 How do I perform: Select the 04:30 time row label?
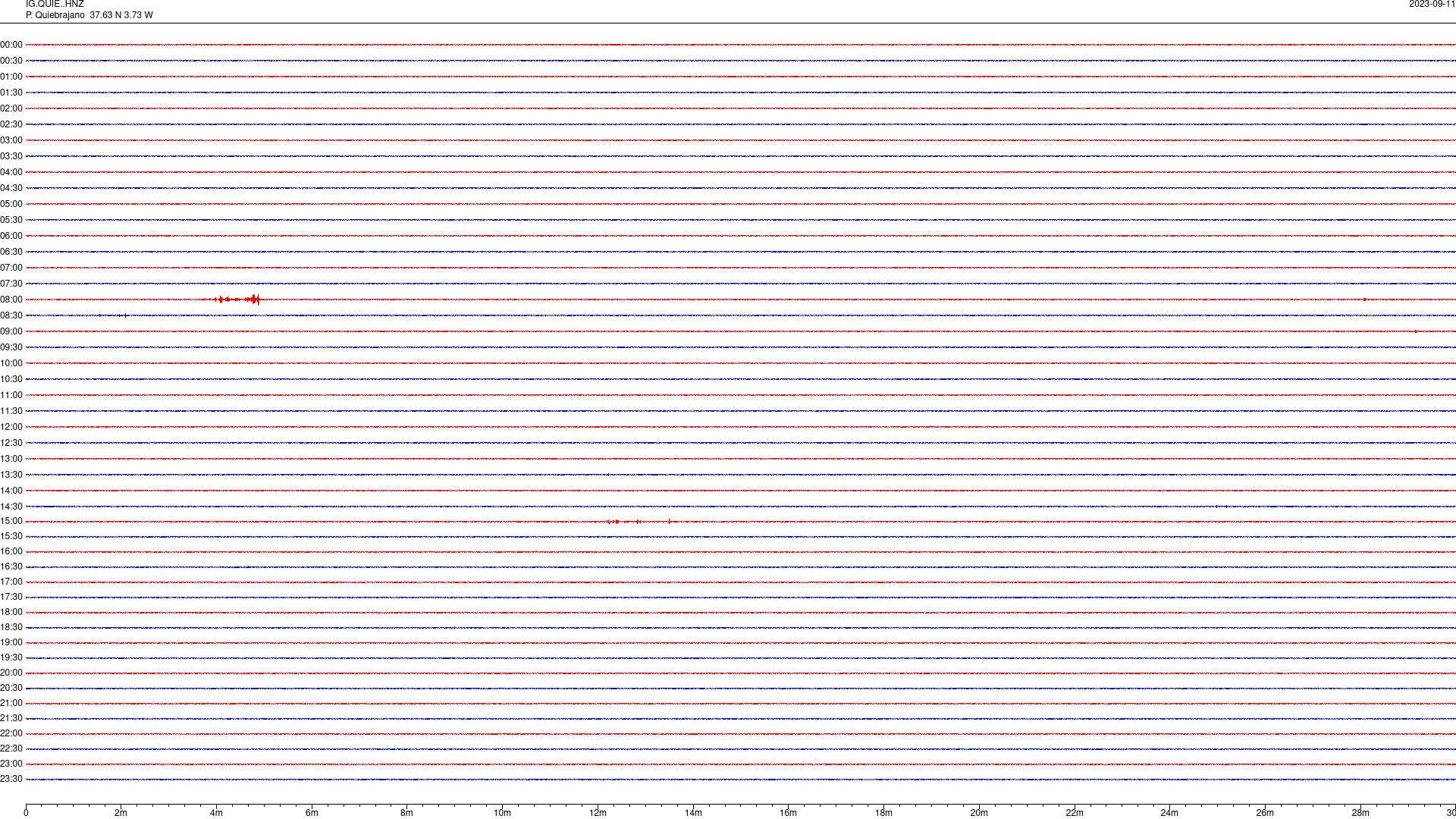pyautogui.click(x=11, y=188)
